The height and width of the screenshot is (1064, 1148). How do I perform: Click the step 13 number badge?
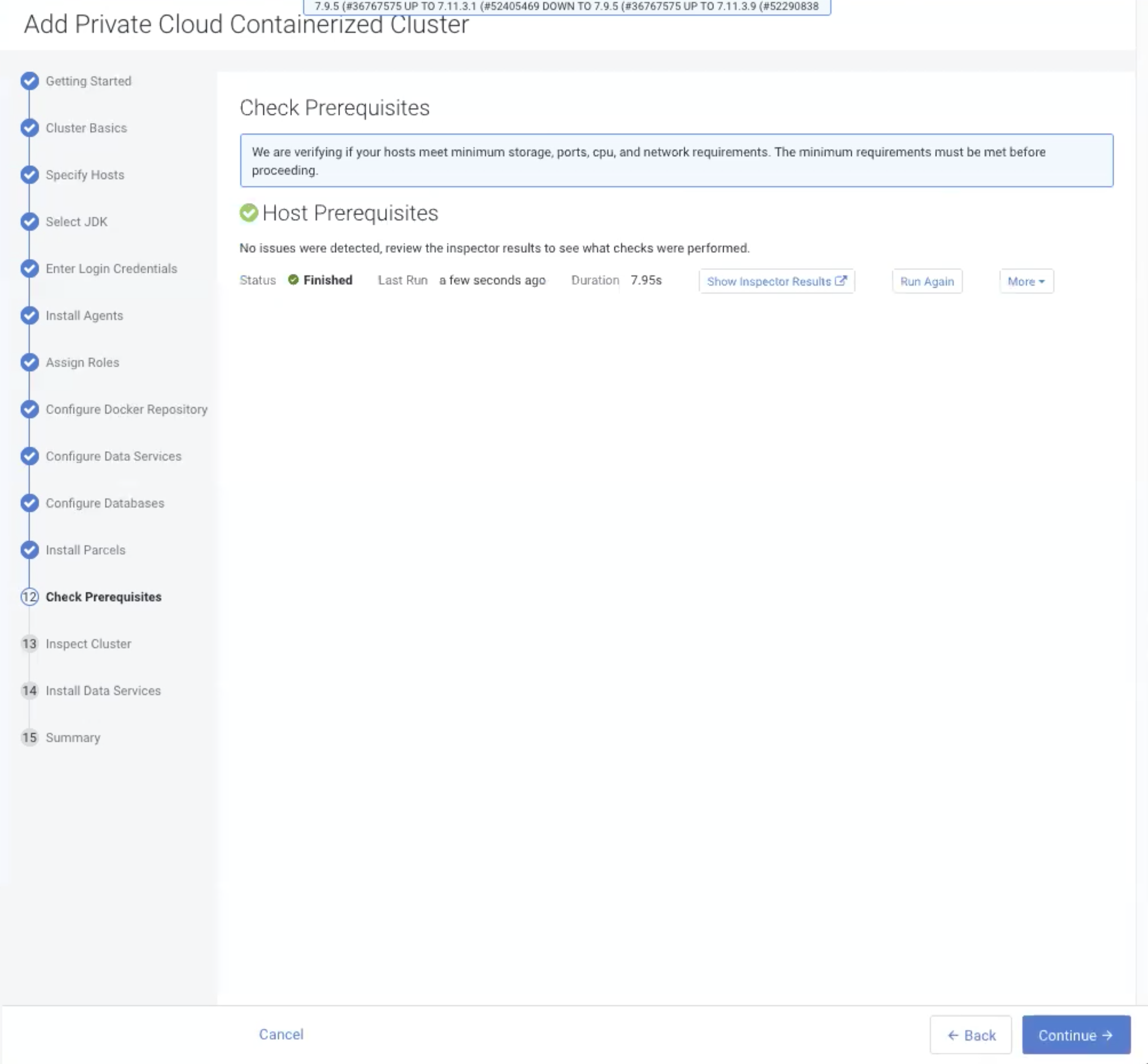pos(30,644)
